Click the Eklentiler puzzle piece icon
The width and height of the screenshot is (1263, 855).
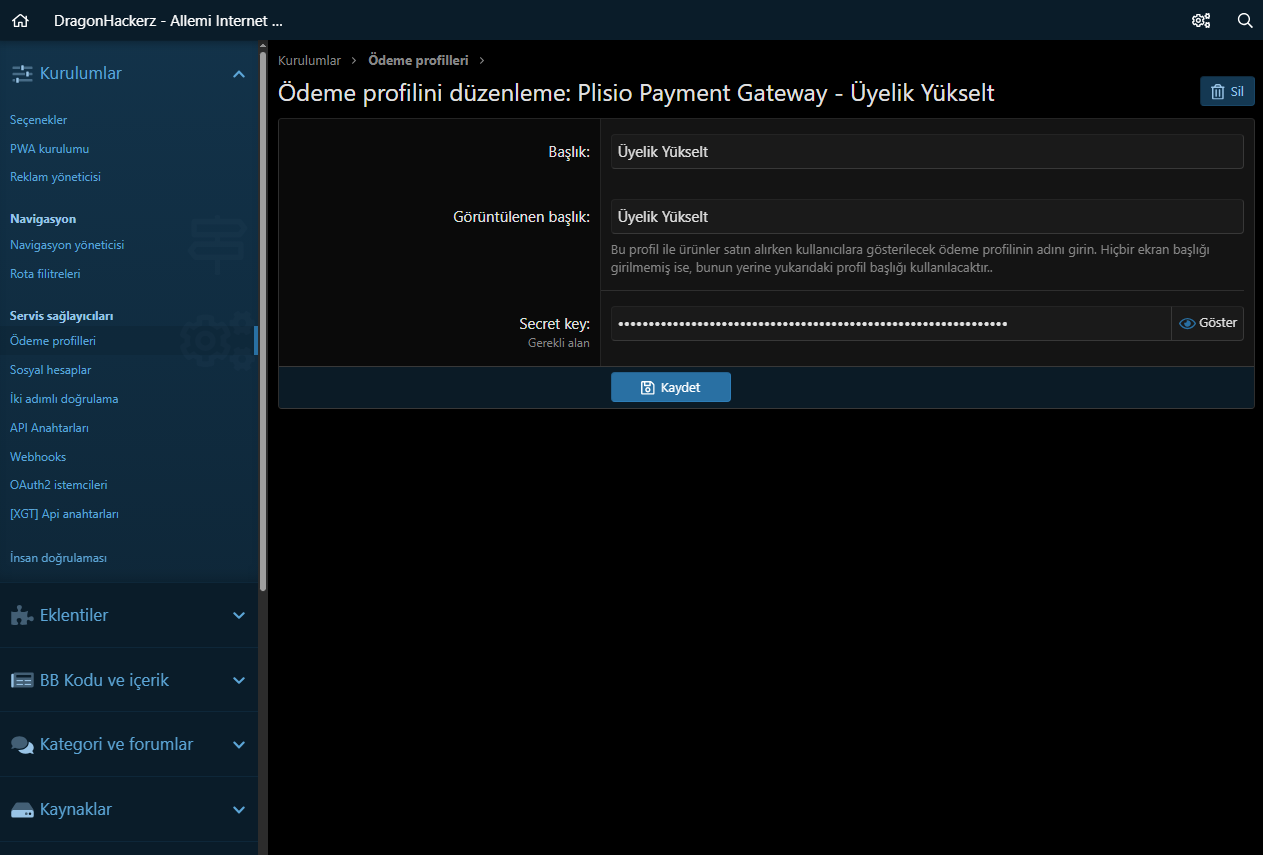coord(22,615)
